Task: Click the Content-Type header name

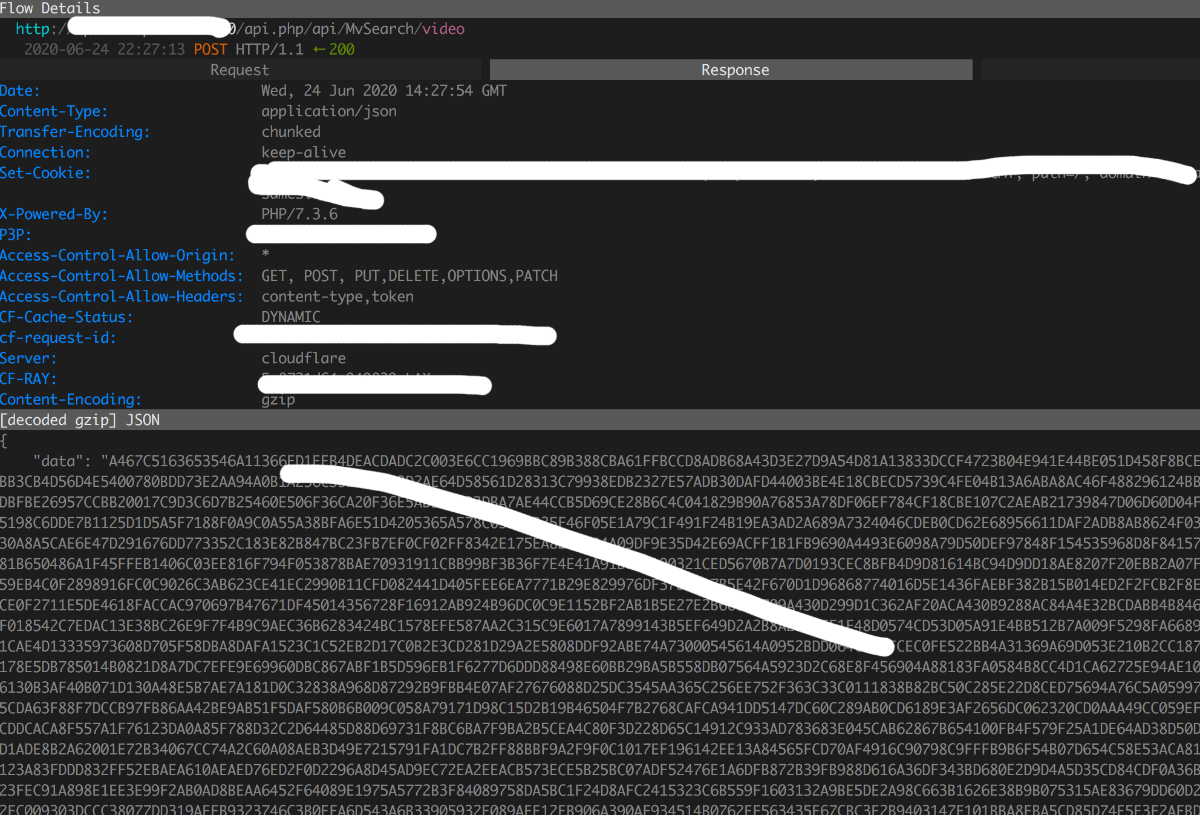Action: [54, 111]
